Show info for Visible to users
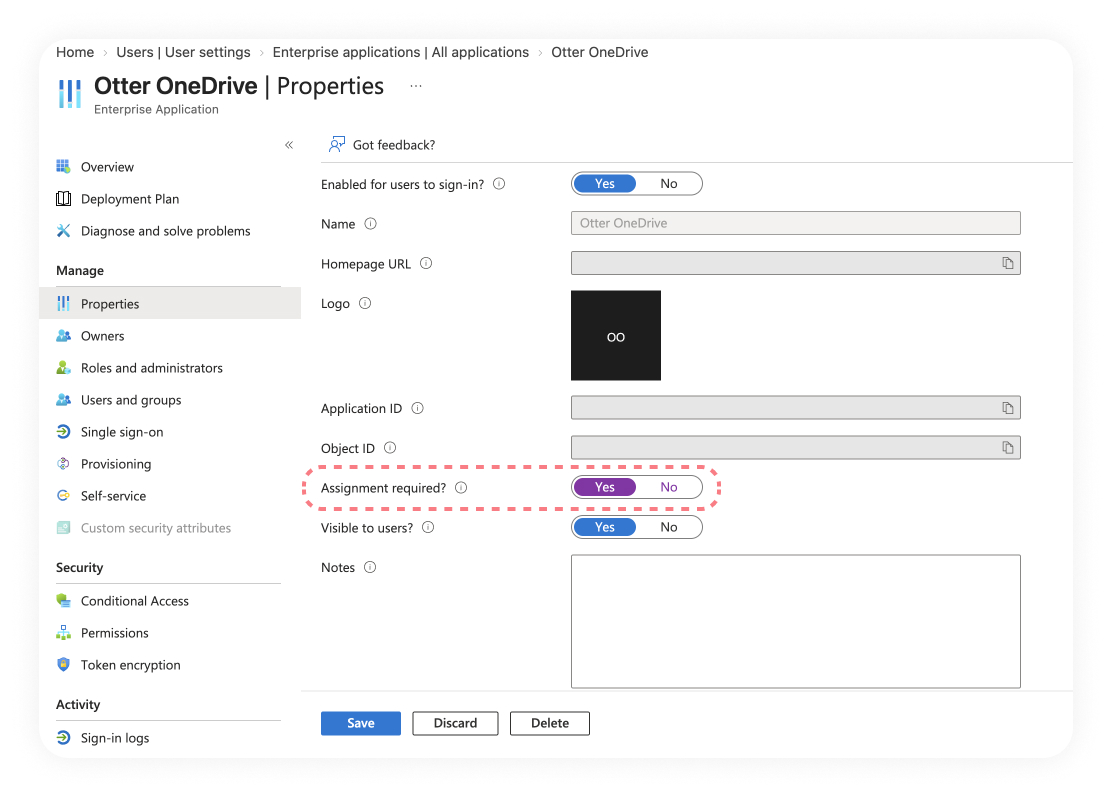The height and width of the screenshot is (797, 1112). click(x=428, y=528)
